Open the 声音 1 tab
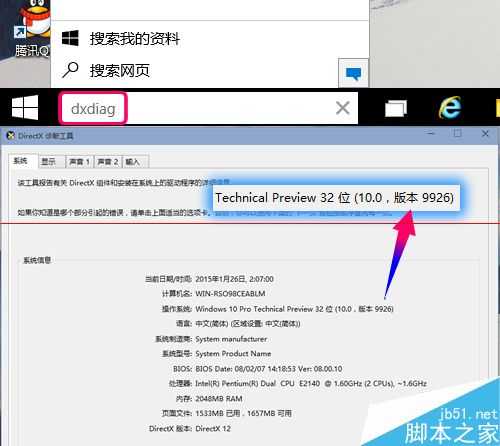 click(x=80, y=162)
